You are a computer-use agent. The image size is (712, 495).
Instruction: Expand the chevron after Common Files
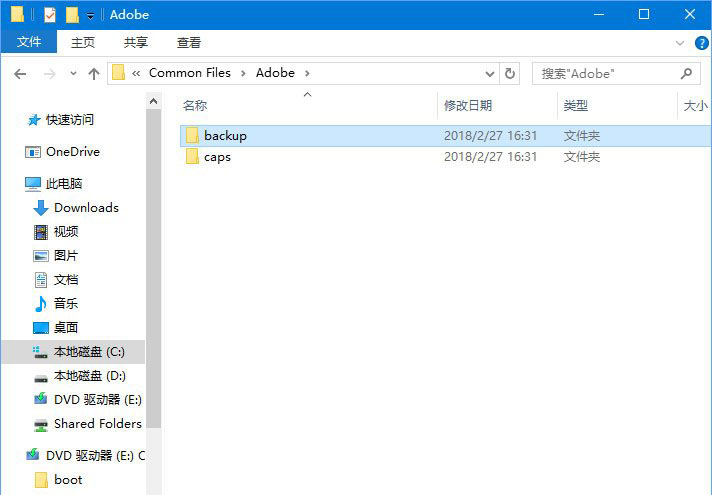pos(243,73)
